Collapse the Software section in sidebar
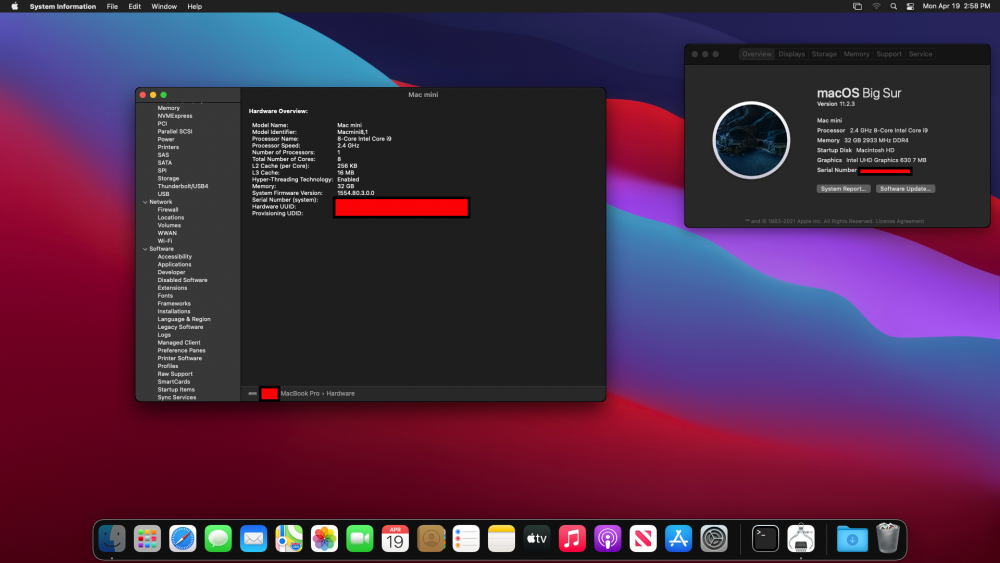Image resolution: width=1000 pixels, height=563 pixels. [x=145, y=249]
